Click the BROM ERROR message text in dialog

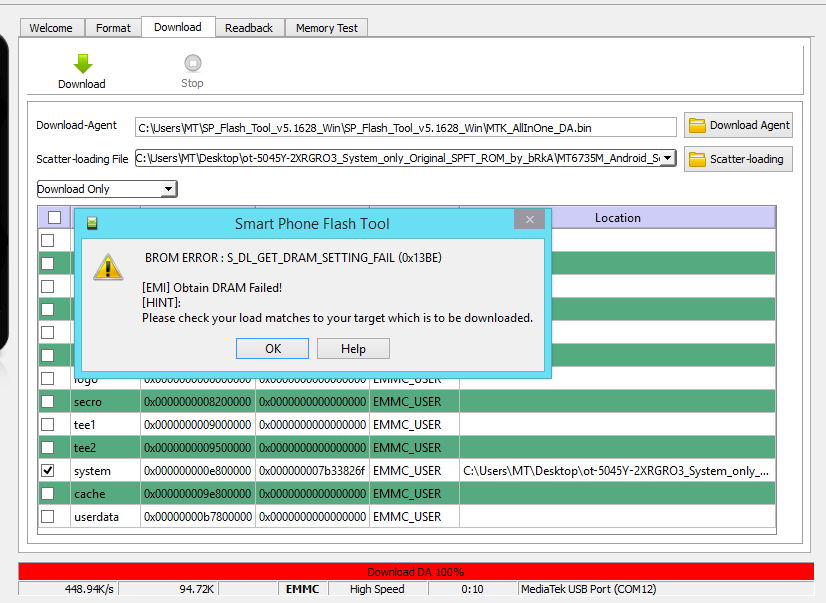pyautogui.click(x=293, y=258)
